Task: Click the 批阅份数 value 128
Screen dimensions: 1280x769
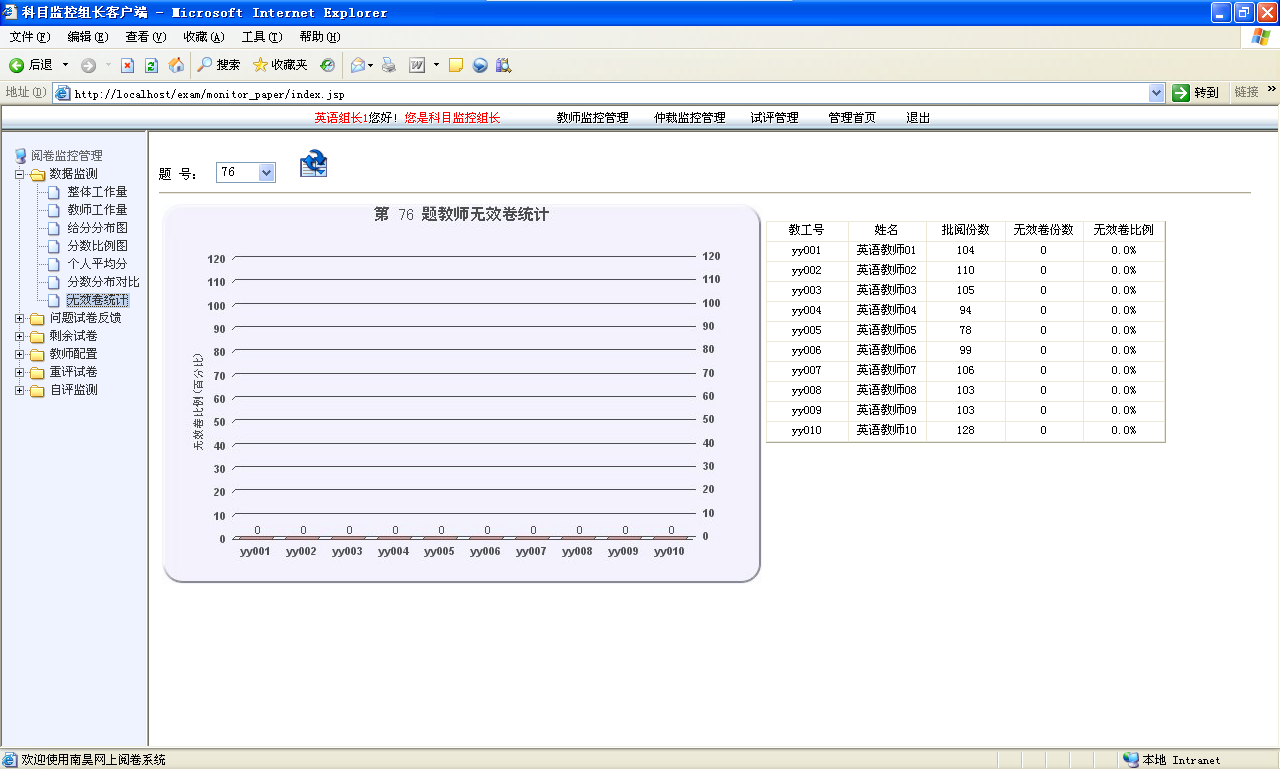Action: 965,430
